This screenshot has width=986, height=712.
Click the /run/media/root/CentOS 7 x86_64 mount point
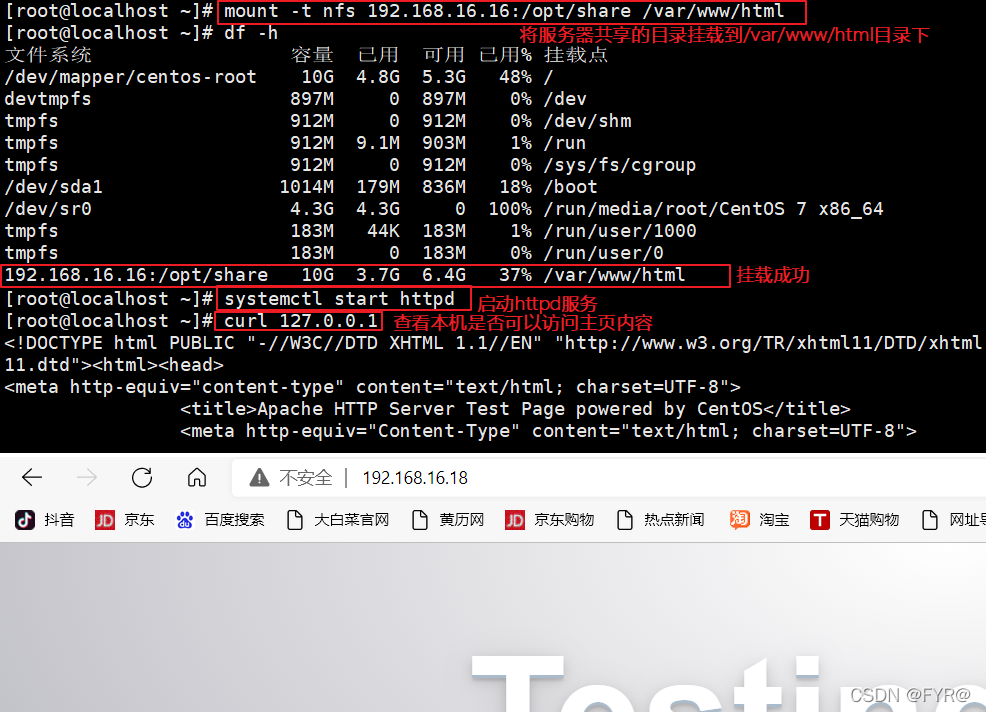(714, 209)
